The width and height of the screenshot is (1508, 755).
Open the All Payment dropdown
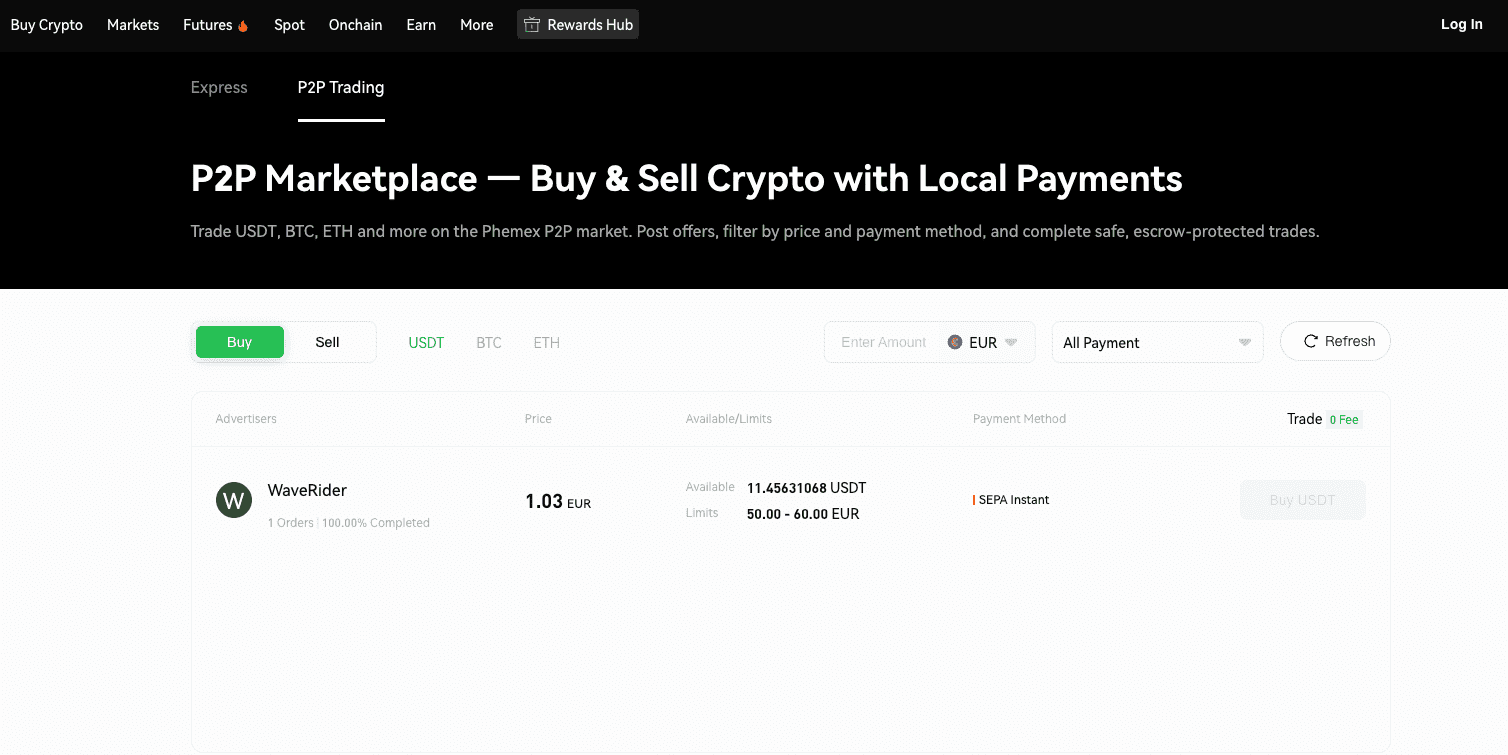coord(1157,342)
